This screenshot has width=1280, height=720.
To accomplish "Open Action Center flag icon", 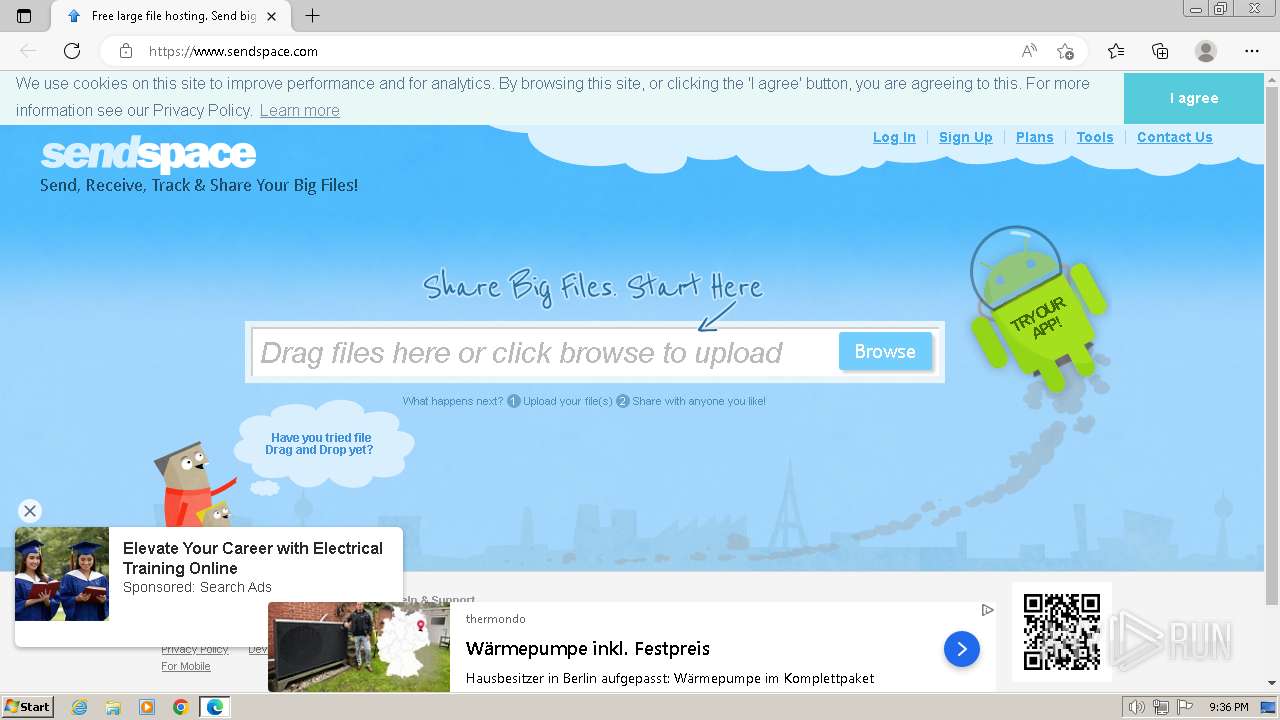I will coord(1185,707).
